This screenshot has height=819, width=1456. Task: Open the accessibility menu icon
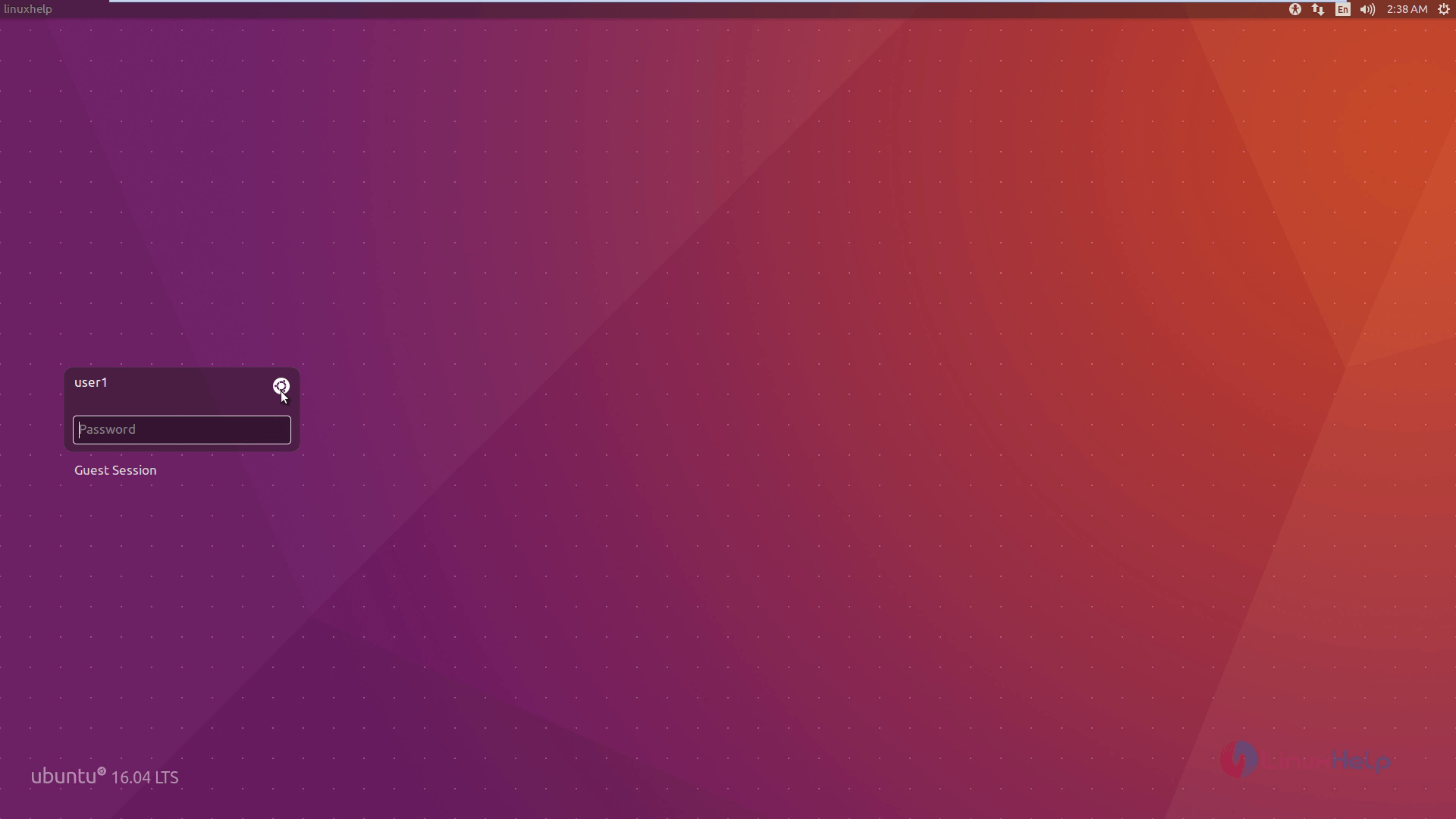click(x=1294, y=9)
